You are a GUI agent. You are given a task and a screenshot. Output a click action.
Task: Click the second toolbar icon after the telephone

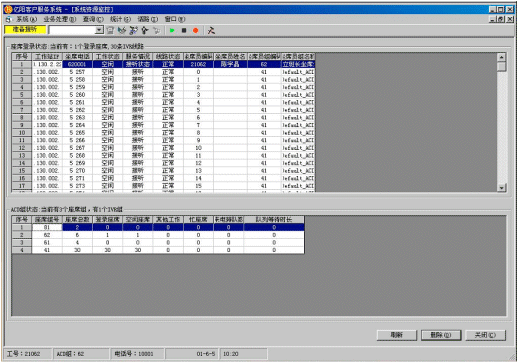click(x=122, y=30)
